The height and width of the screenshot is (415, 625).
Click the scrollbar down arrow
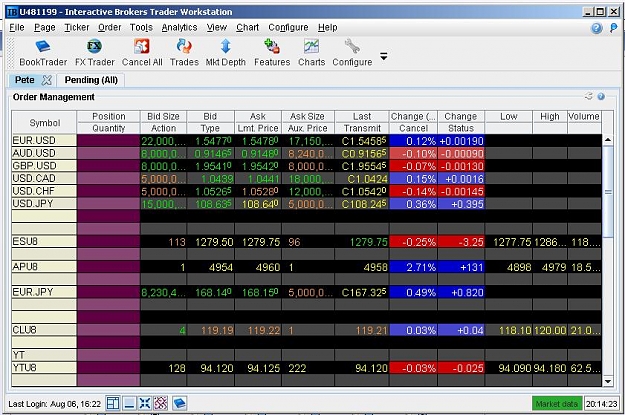608,382
